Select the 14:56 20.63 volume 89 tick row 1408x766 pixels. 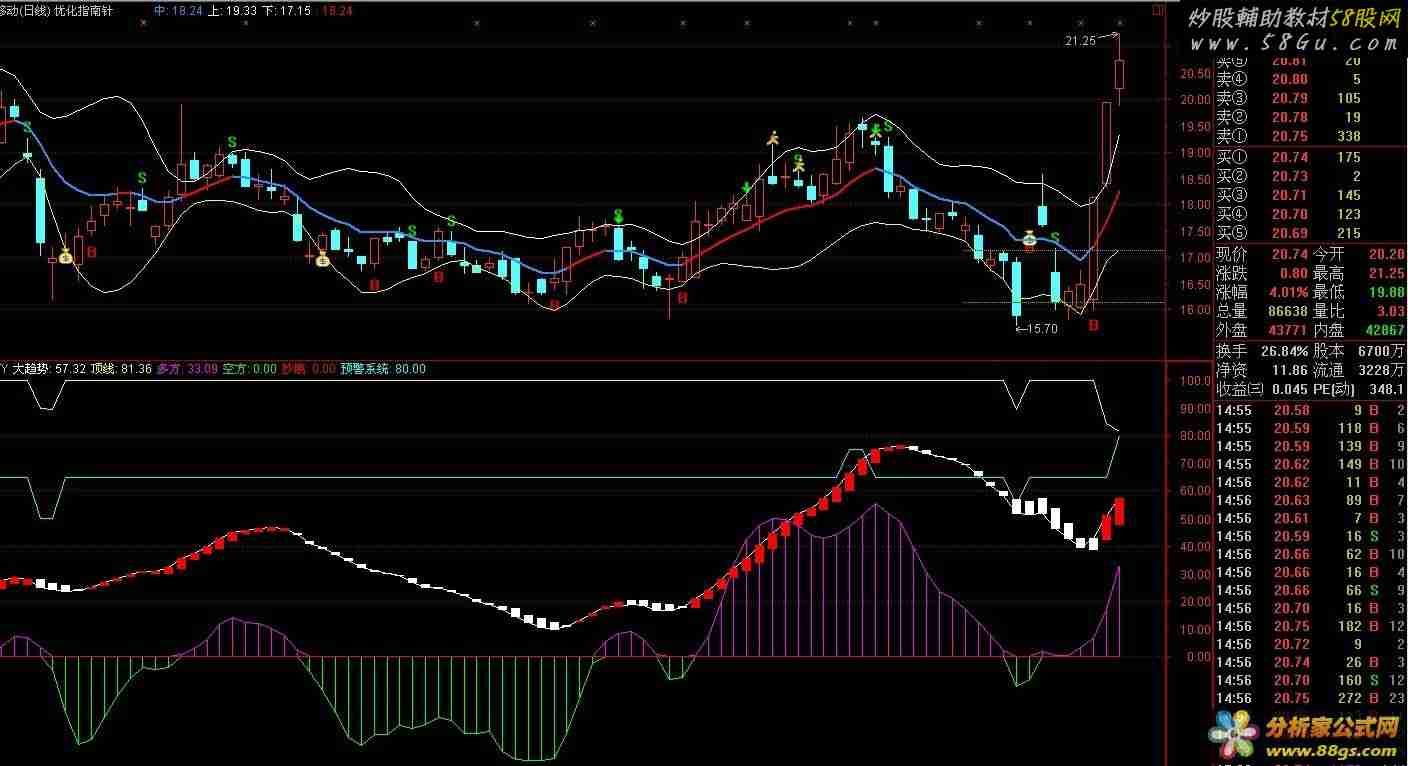[x=1311, y=500]
